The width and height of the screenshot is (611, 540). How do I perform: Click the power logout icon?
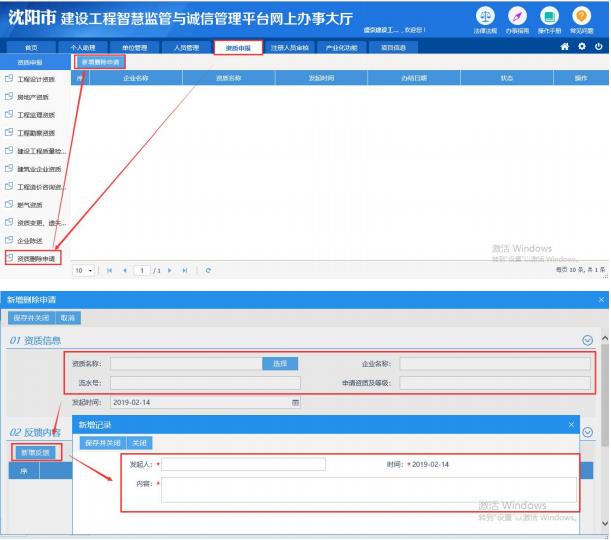(598, 47)
